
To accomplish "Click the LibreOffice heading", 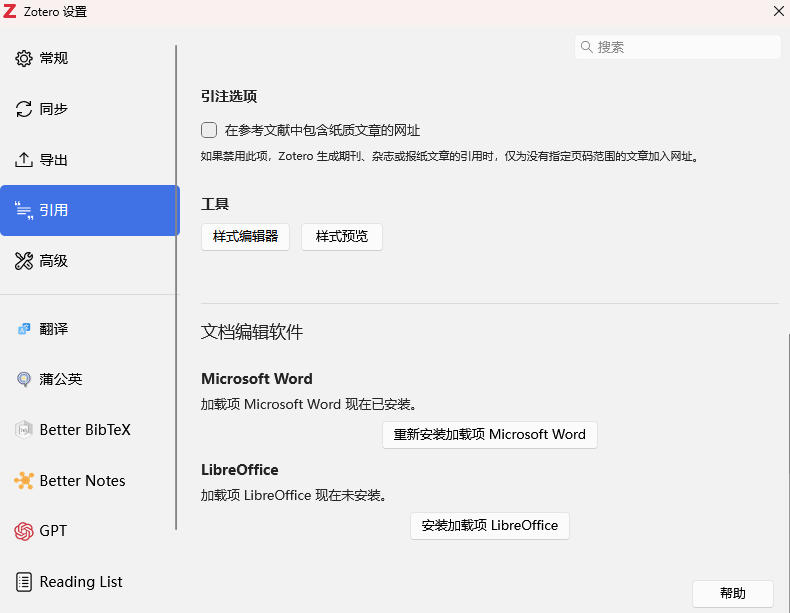I will [x=240, y=470].
